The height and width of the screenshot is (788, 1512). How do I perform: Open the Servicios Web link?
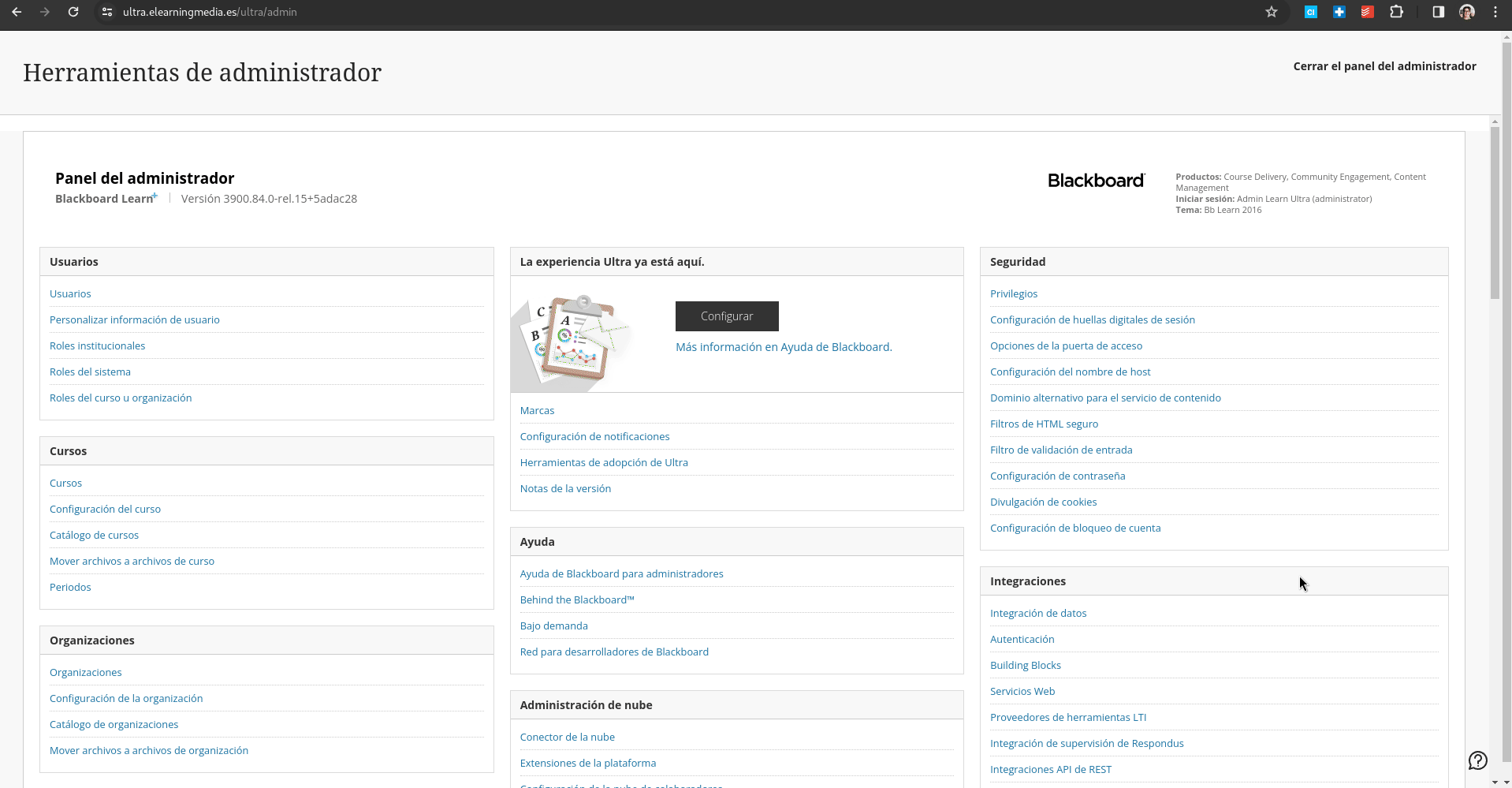[1022, 691]
